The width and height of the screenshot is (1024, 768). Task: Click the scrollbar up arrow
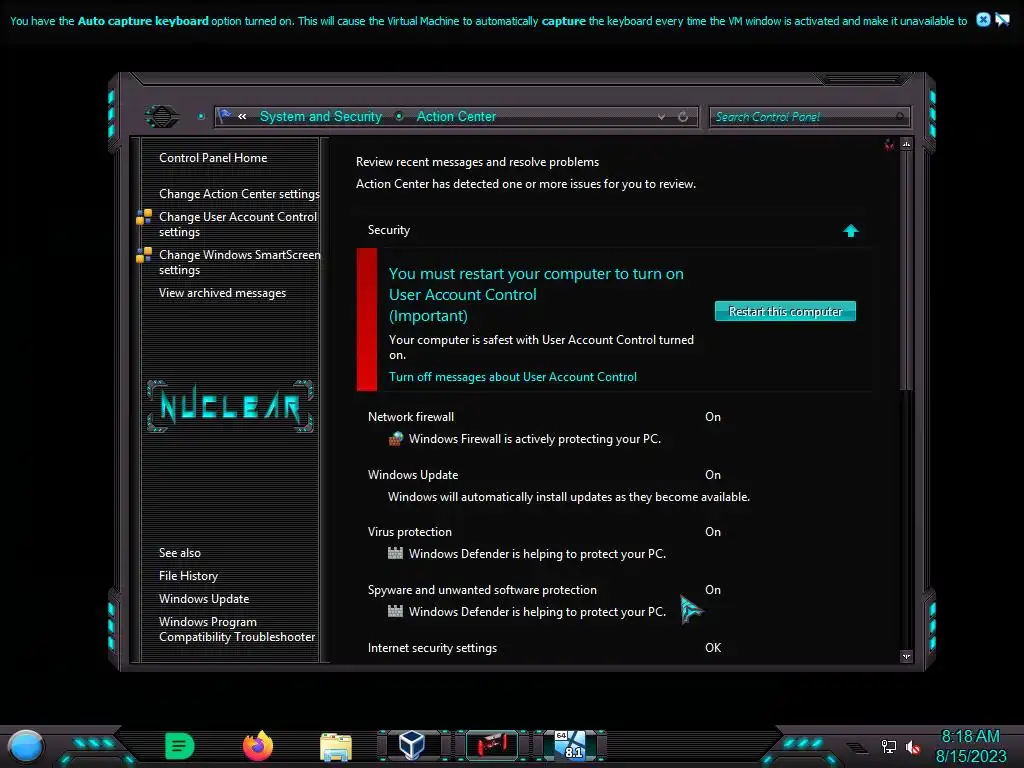point(906,144)
